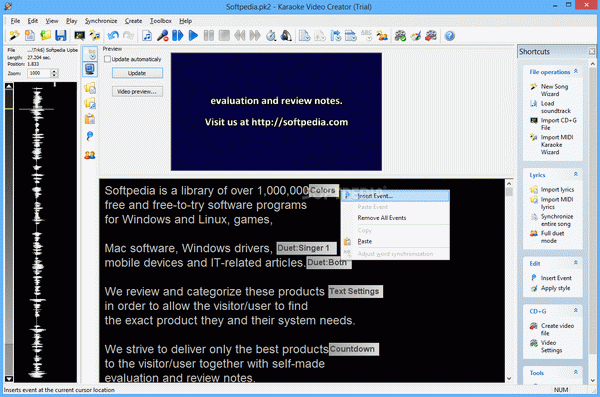Click the stop square button in toolbar

point(224,36)
